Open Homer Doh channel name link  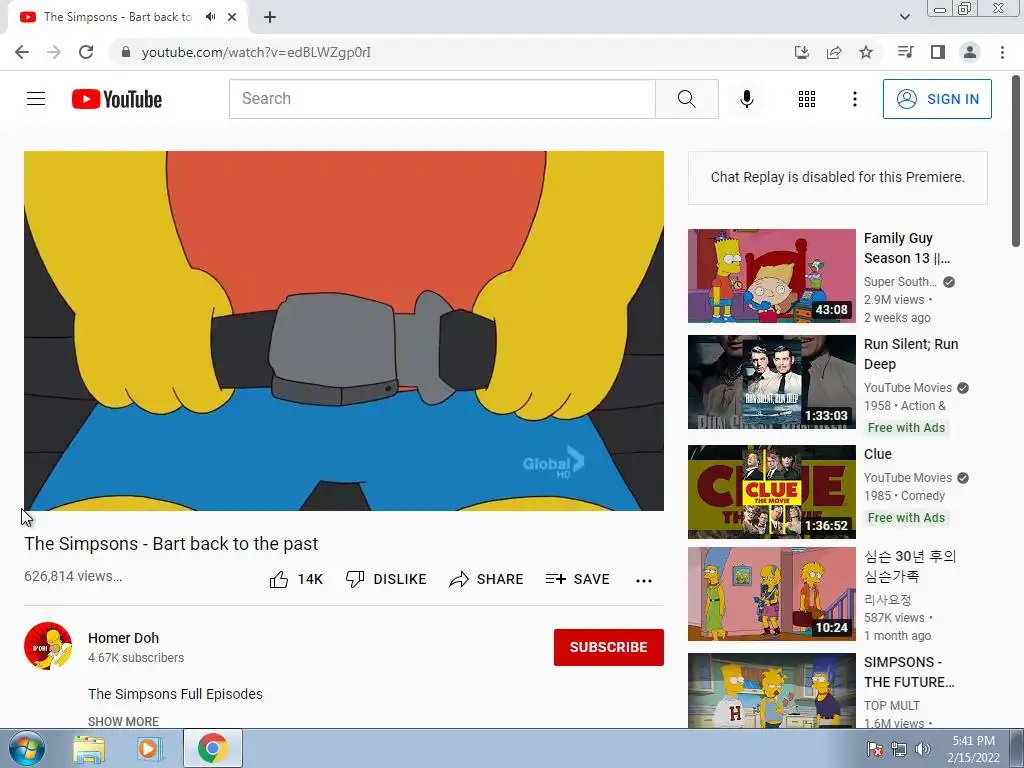pyautogui.click(x=123, y=638)
